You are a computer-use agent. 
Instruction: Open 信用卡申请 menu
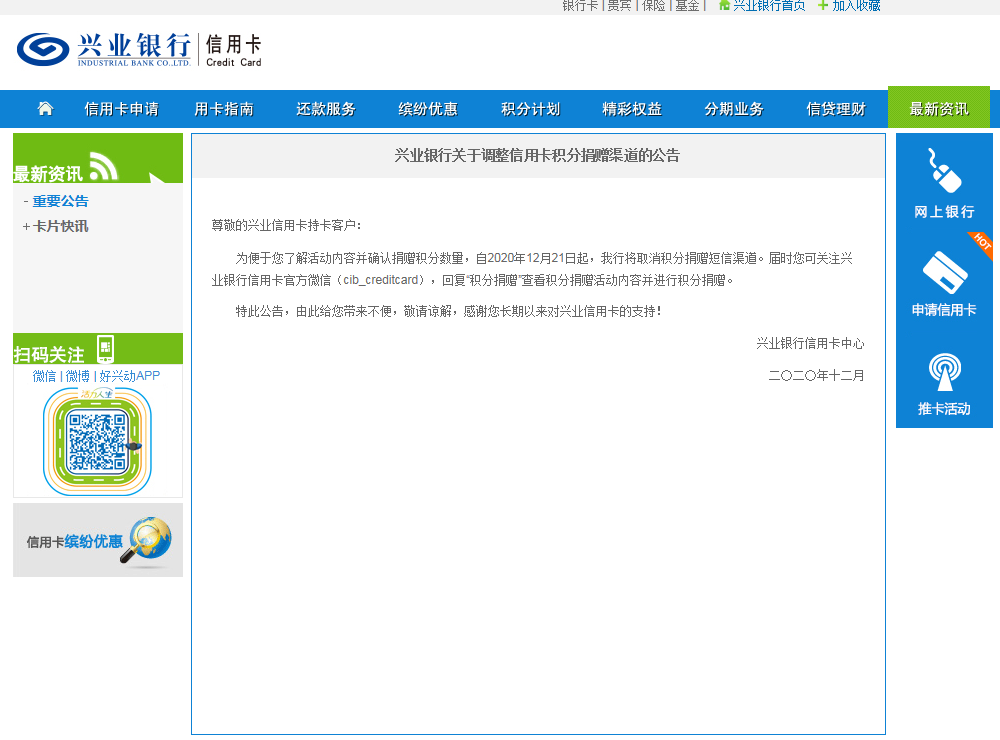point(121,109)
